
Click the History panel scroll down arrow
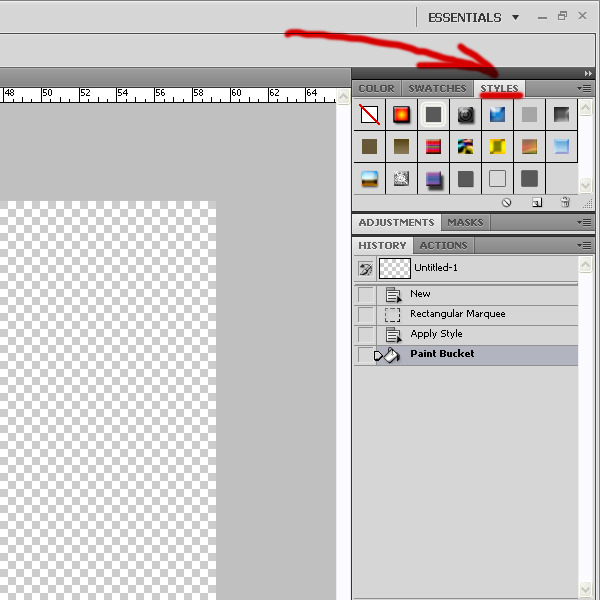[585, 589]
